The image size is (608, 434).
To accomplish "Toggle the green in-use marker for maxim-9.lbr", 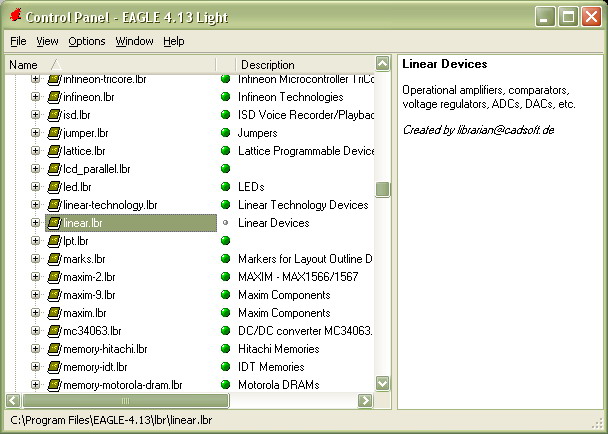I will tap(225, 294).
